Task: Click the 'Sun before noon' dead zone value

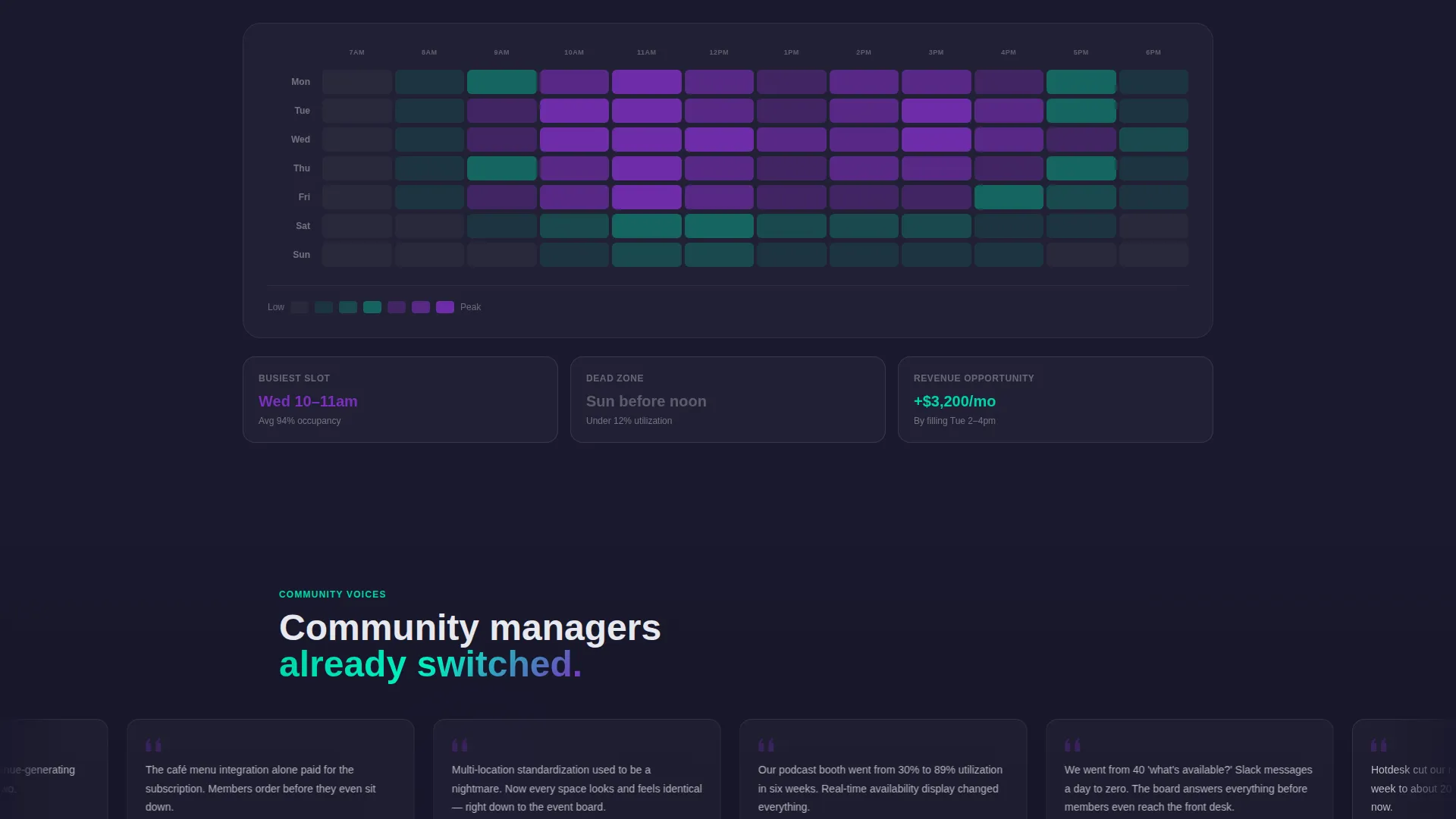Action: pyautogui.click(x=646, y=401)
